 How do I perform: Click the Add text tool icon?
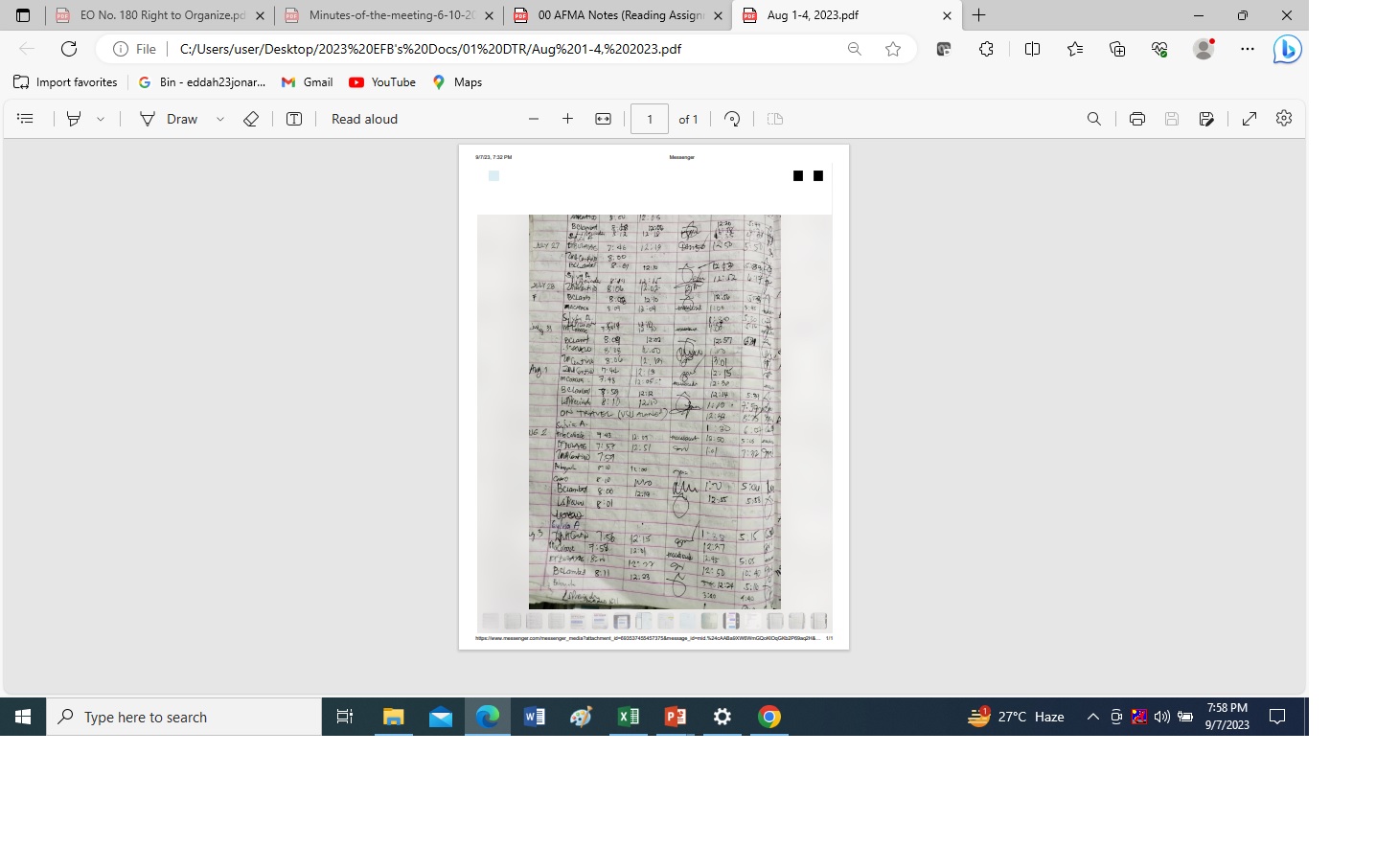pos(294,119)
